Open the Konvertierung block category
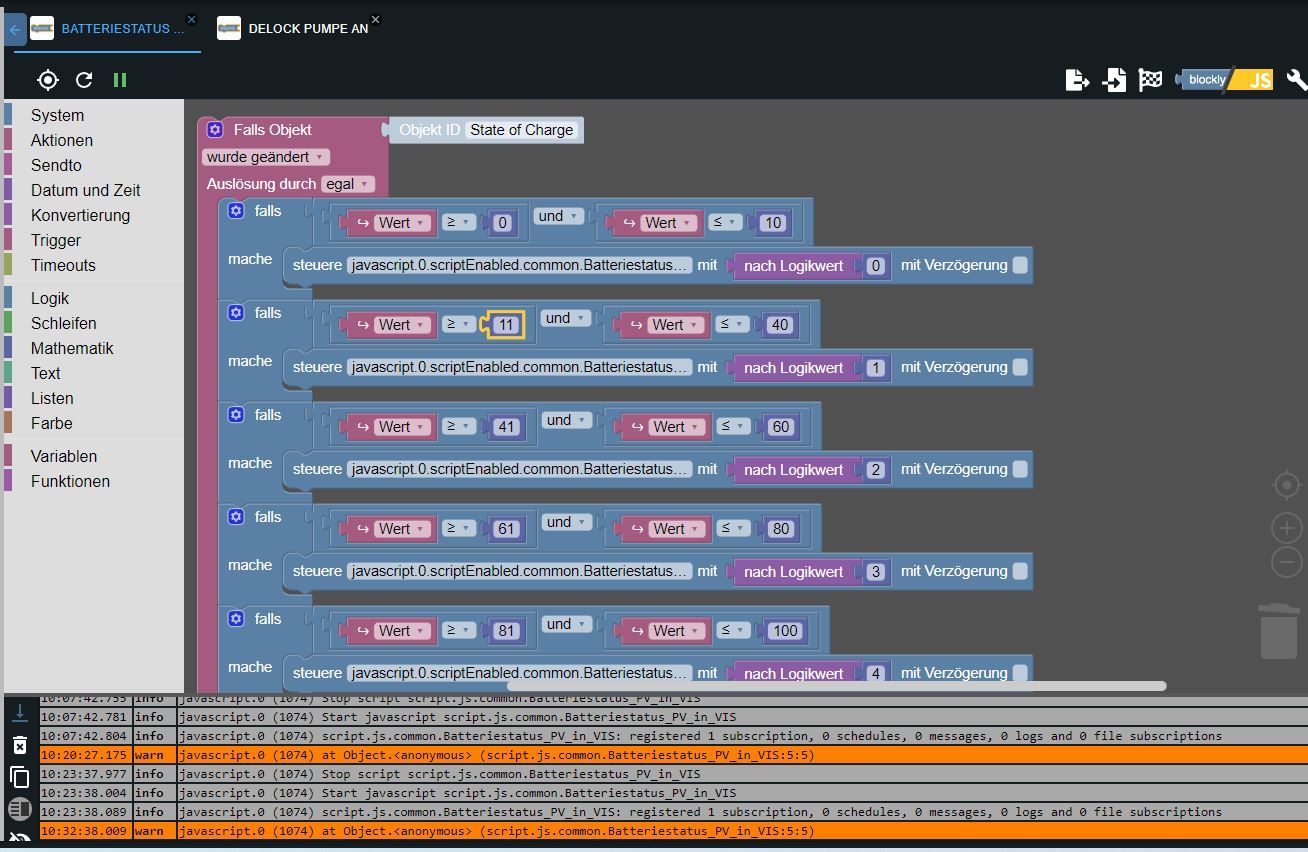The width and height of the screenshot is (1308, 852). (80, 215)
